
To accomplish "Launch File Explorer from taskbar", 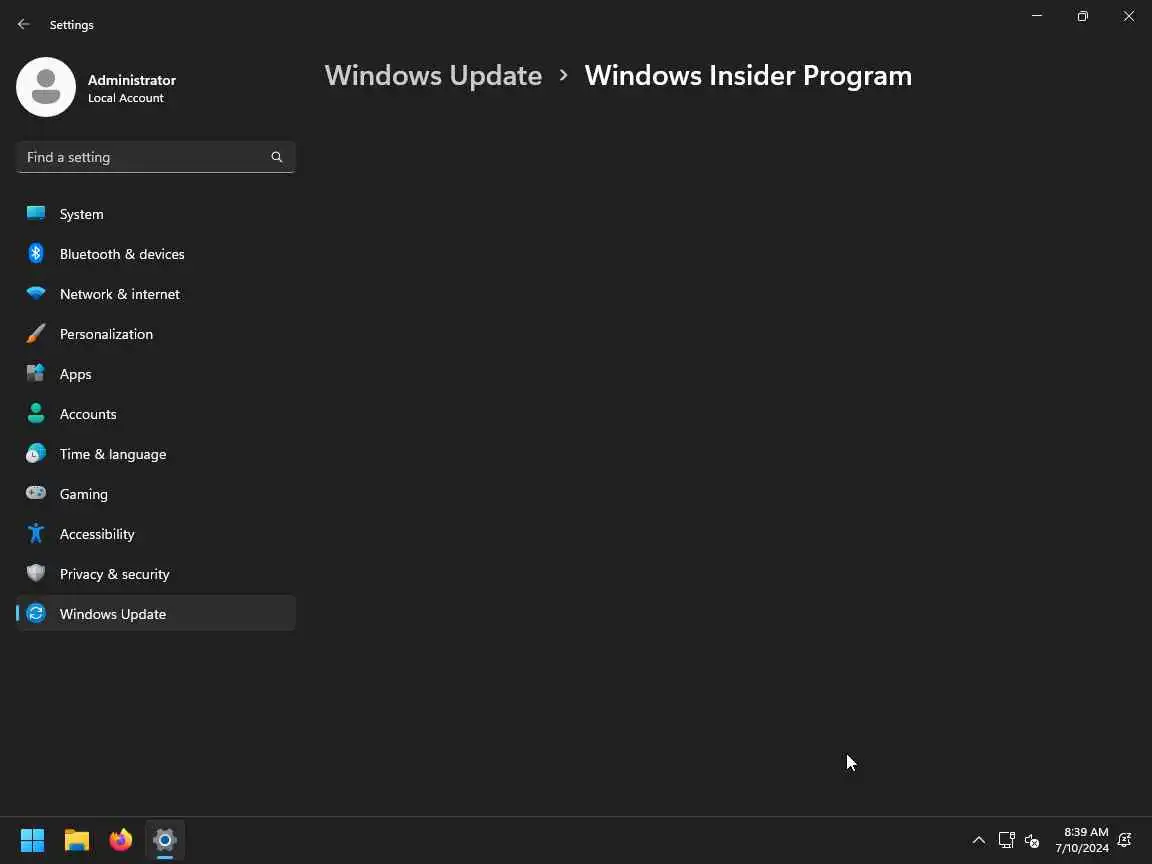I will 76,840.
